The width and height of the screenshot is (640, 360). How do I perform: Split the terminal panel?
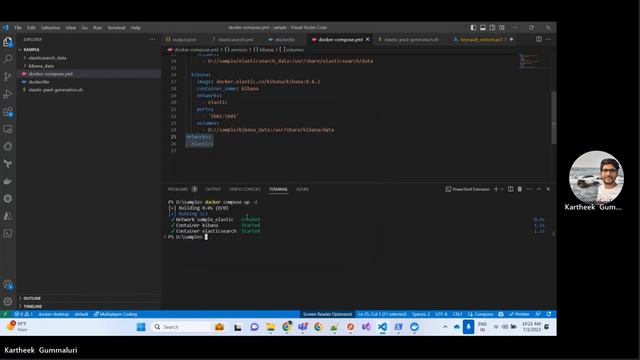pyautogui.click(x=511, y=189)
